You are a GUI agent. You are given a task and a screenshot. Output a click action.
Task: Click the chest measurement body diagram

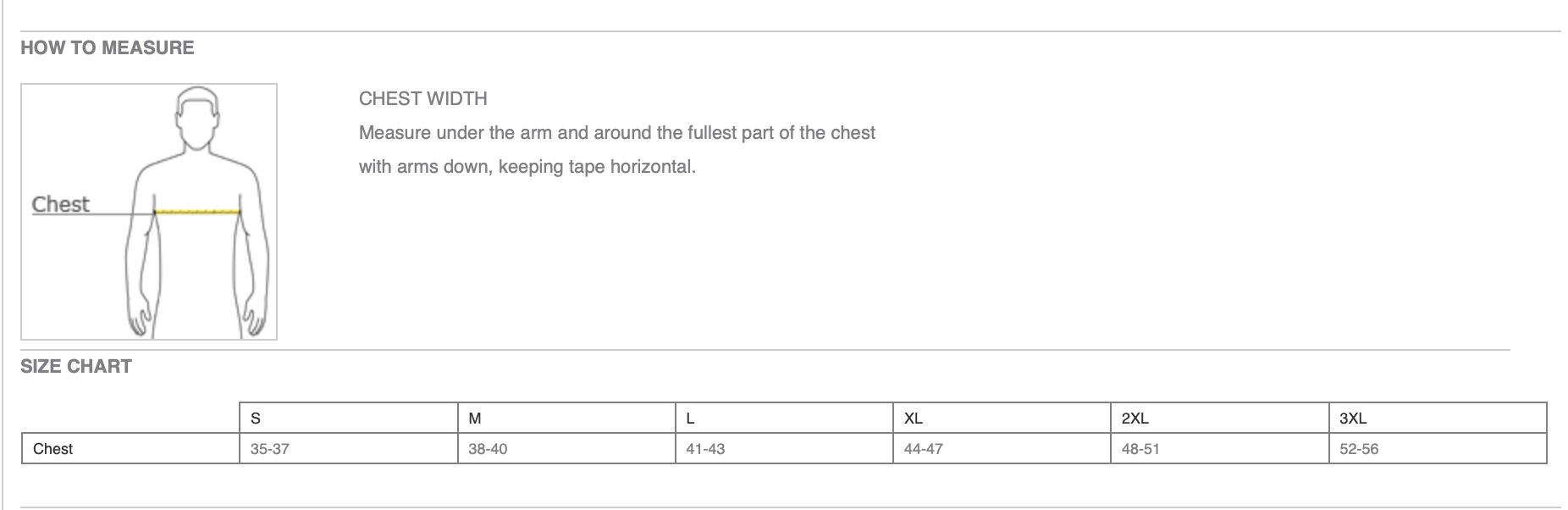[149, 212]
